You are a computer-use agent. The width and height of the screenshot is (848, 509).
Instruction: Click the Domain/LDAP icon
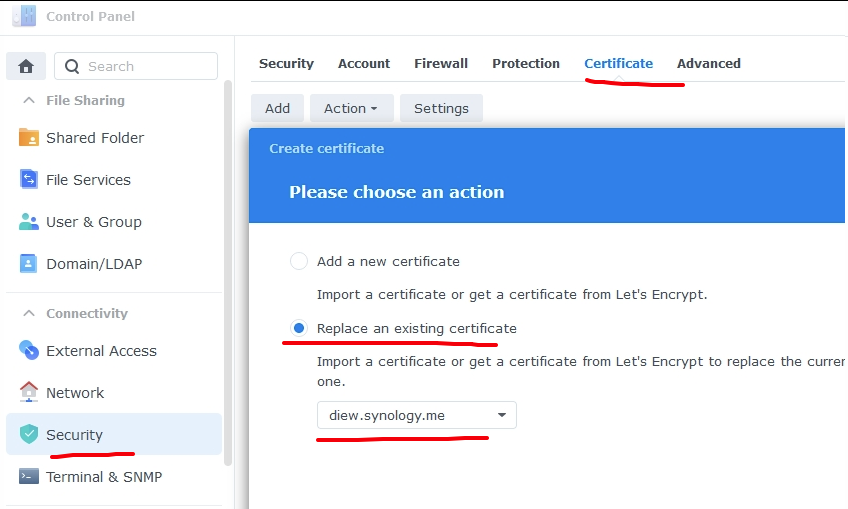click(29, 264)
